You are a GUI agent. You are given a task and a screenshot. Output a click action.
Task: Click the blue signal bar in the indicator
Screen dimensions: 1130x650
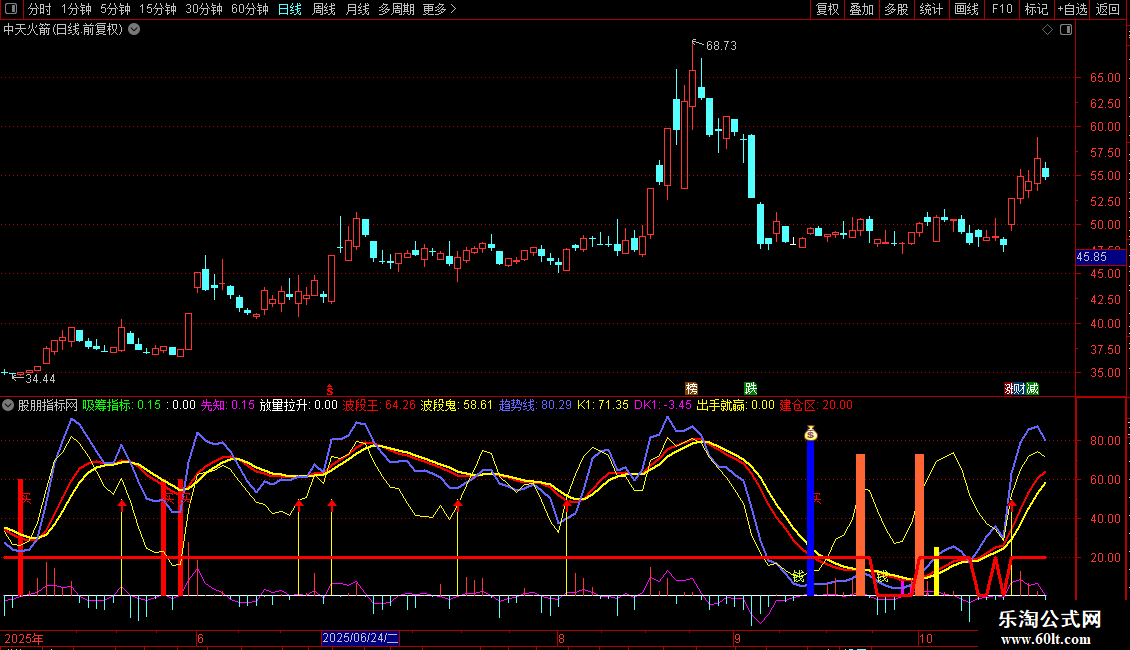point(810,517)
